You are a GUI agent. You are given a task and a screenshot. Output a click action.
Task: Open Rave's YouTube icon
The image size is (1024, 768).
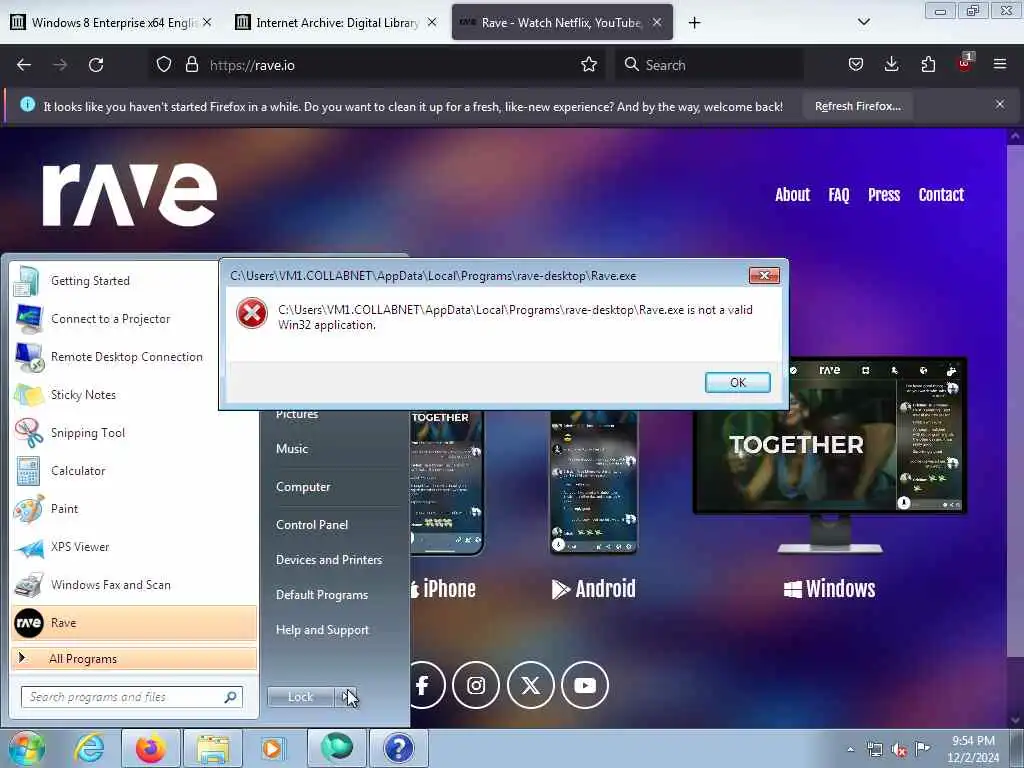[585, 685]
